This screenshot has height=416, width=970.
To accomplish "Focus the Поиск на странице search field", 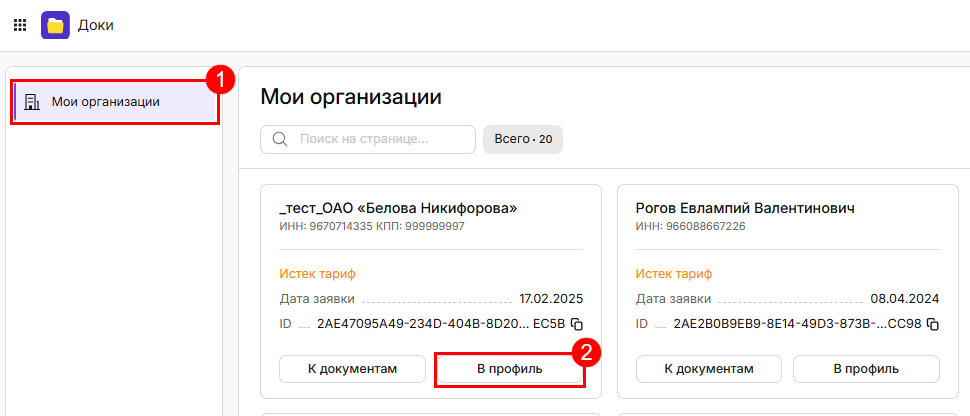I will click(380, 139).
